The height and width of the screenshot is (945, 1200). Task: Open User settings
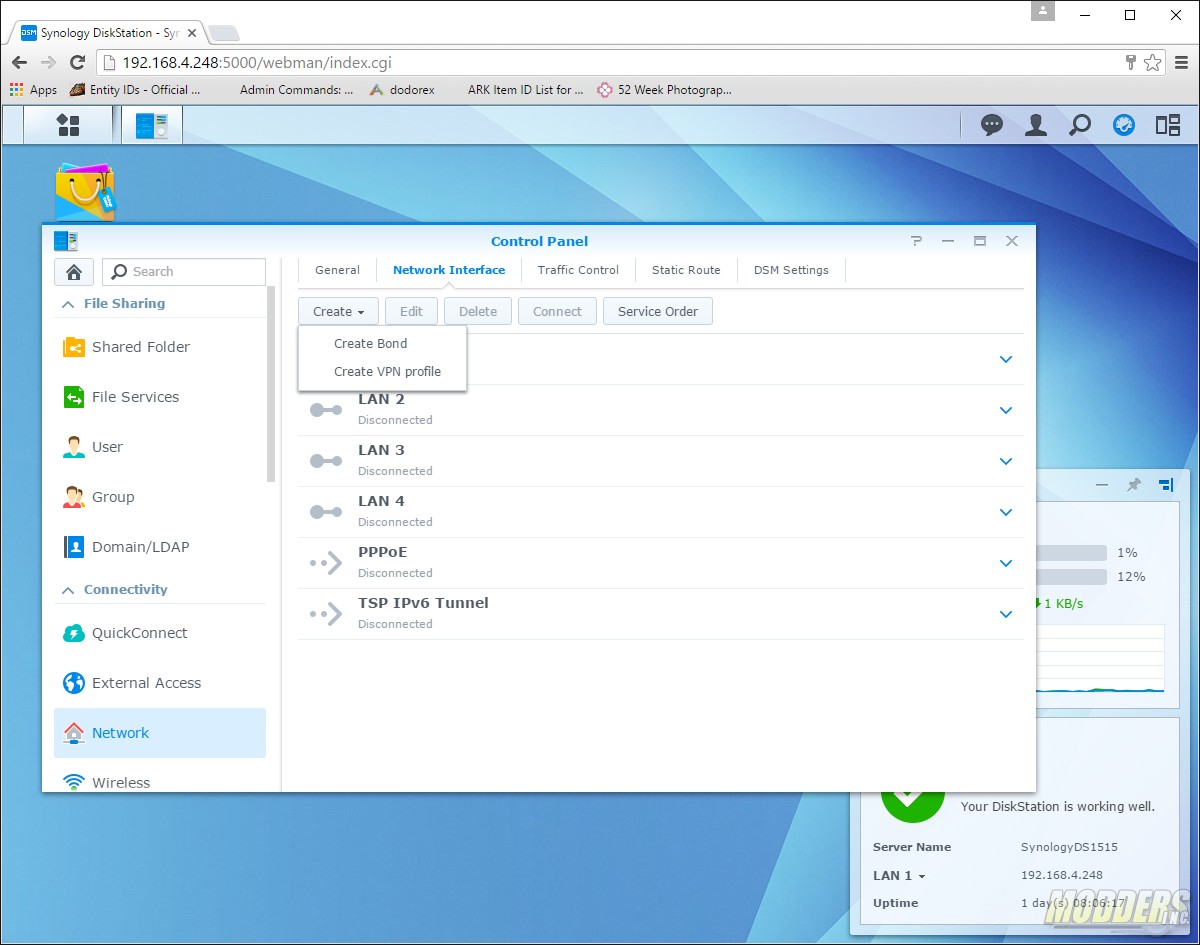pyautogui.click(x=160, y=447)
